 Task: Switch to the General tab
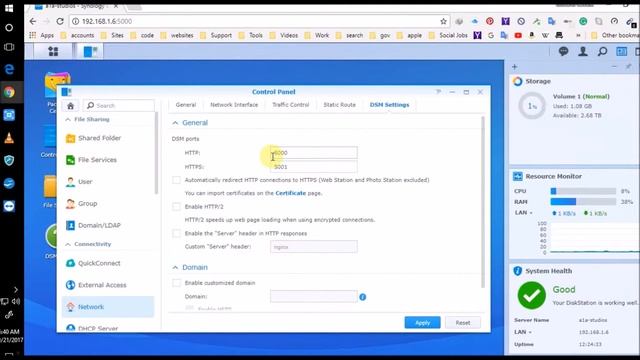(x=186, y=105)
